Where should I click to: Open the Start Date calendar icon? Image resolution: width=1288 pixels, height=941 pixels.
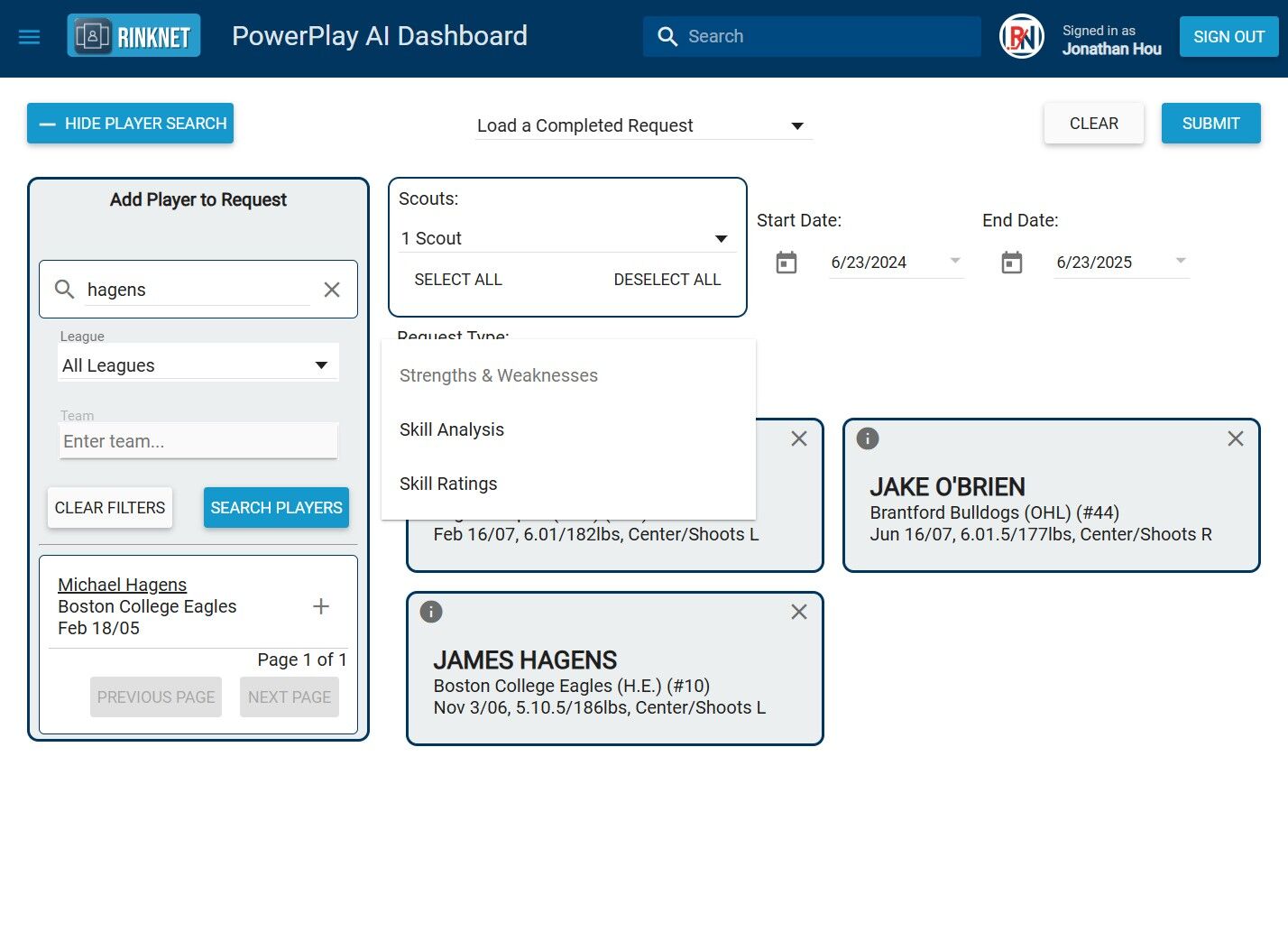point(787,263)
